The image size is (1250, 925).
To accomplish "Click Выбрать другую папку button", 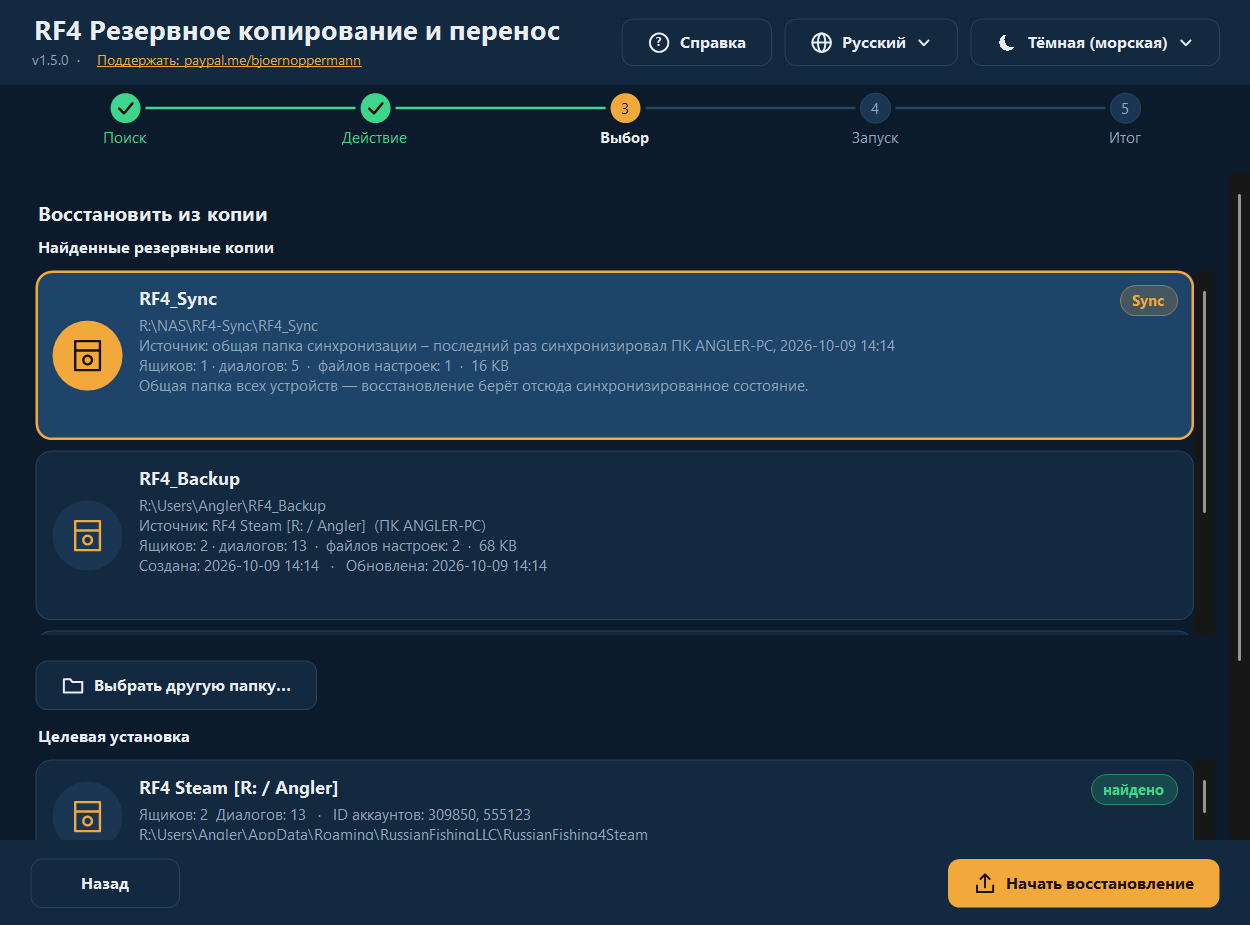I will pyautogui.click(x=176, y=686).
